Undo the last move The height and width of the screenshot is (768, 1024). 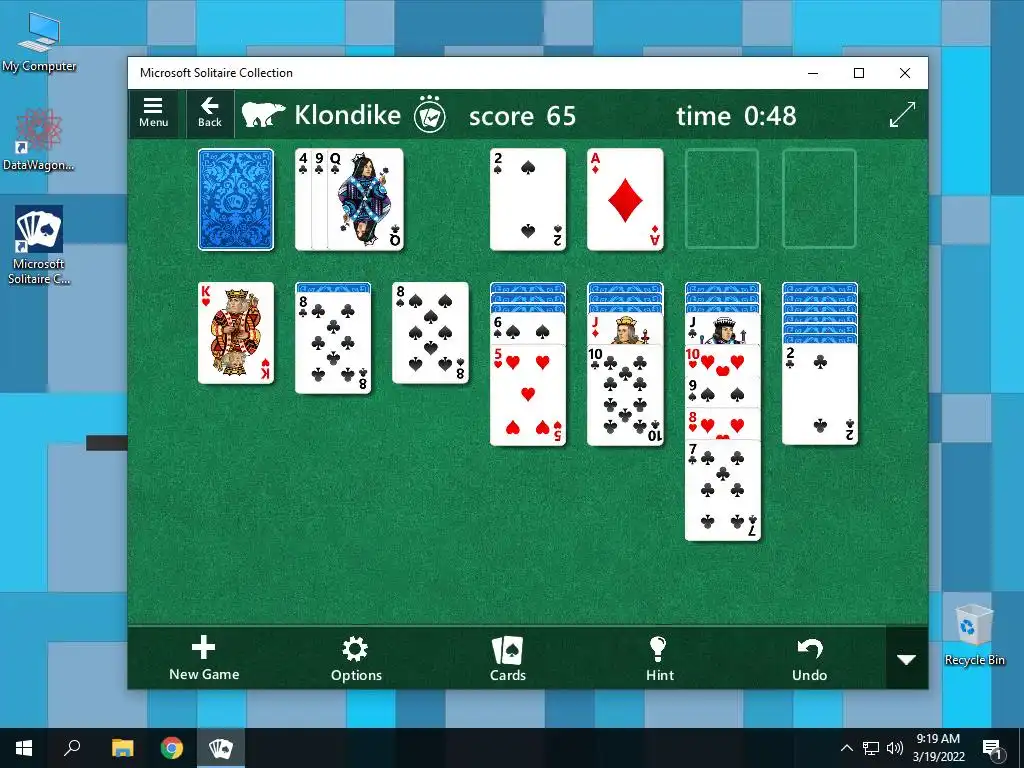pos(810,658)
